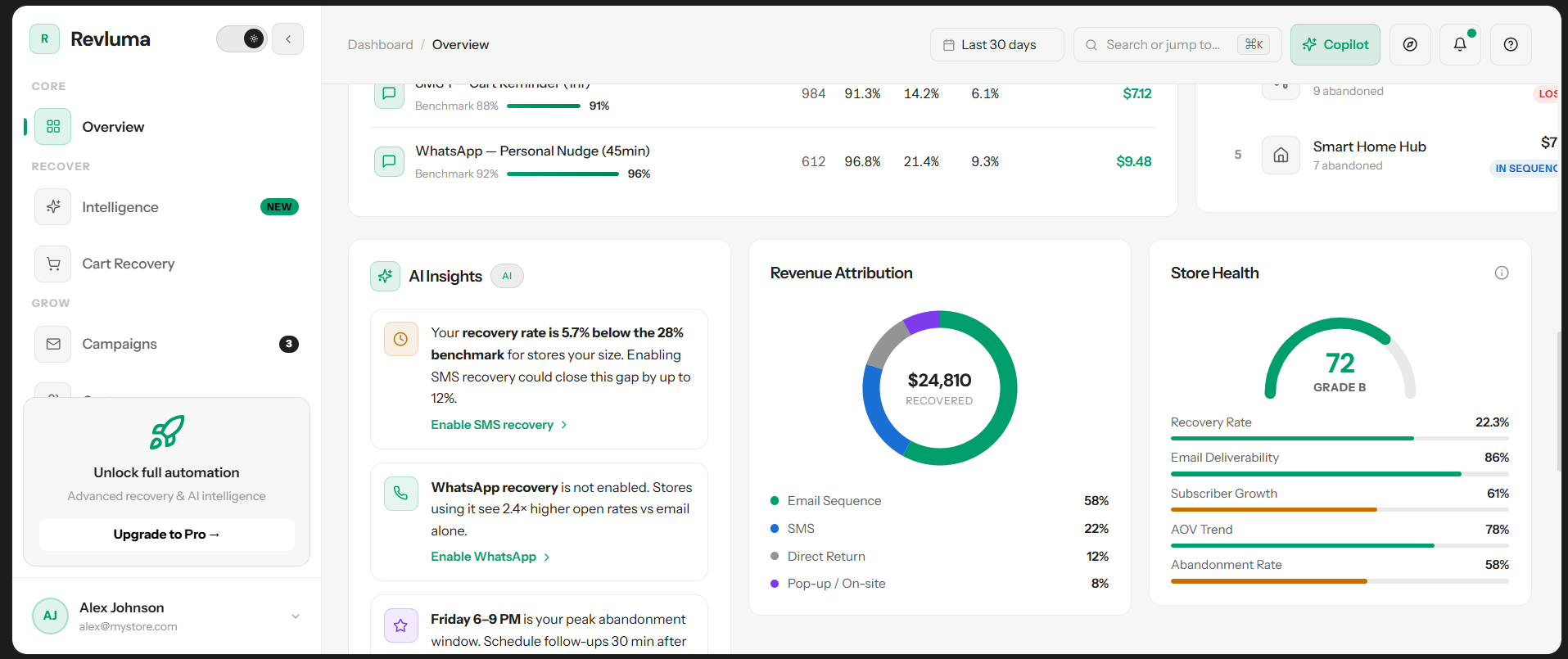The width and height of the screenshot is (1568, 659).
Task: Click WhatsApp Personal Nudge benchmark progress bar
Action: point(563,174)
